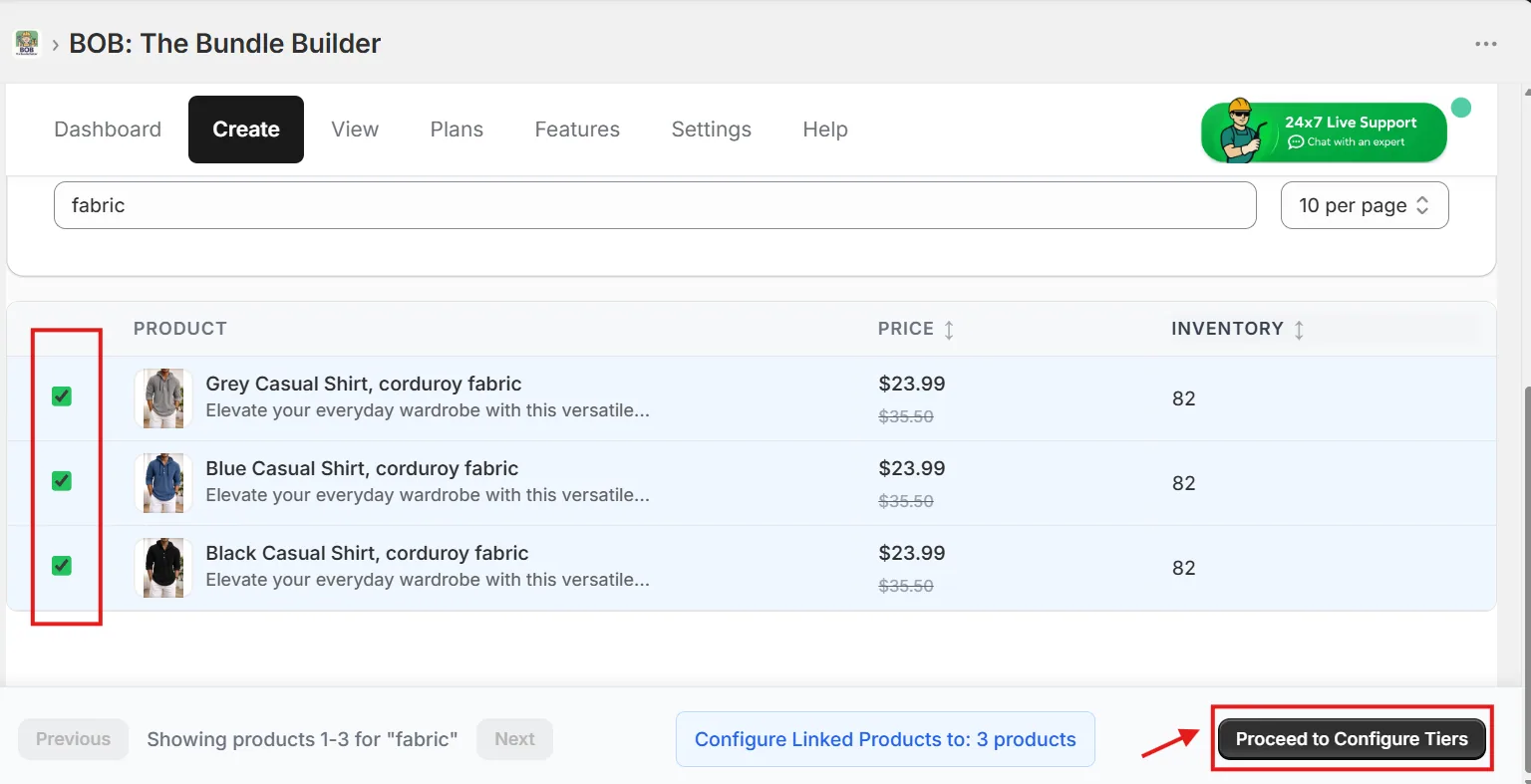Click the Previous pagination button

coord(73,739)
